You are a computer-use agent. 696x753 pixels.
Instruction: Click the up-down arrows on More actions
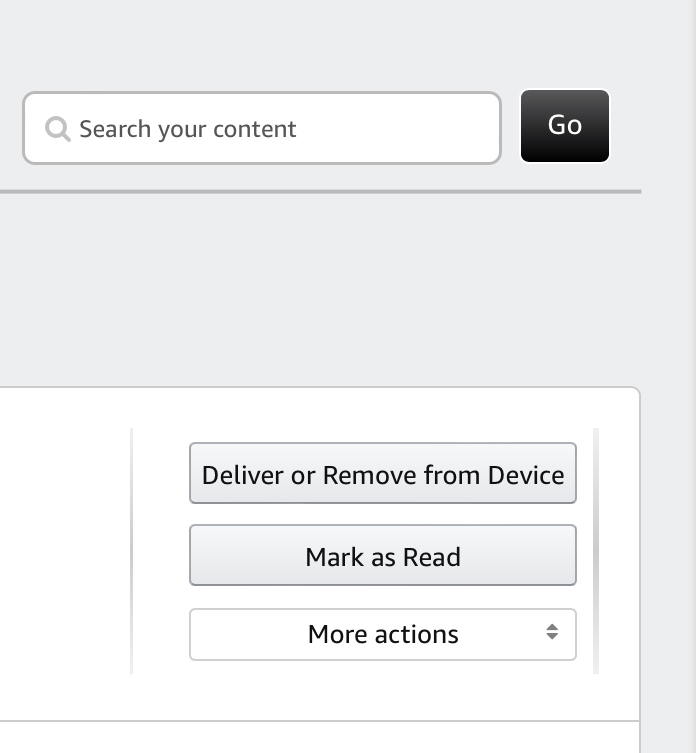(552, 632)
